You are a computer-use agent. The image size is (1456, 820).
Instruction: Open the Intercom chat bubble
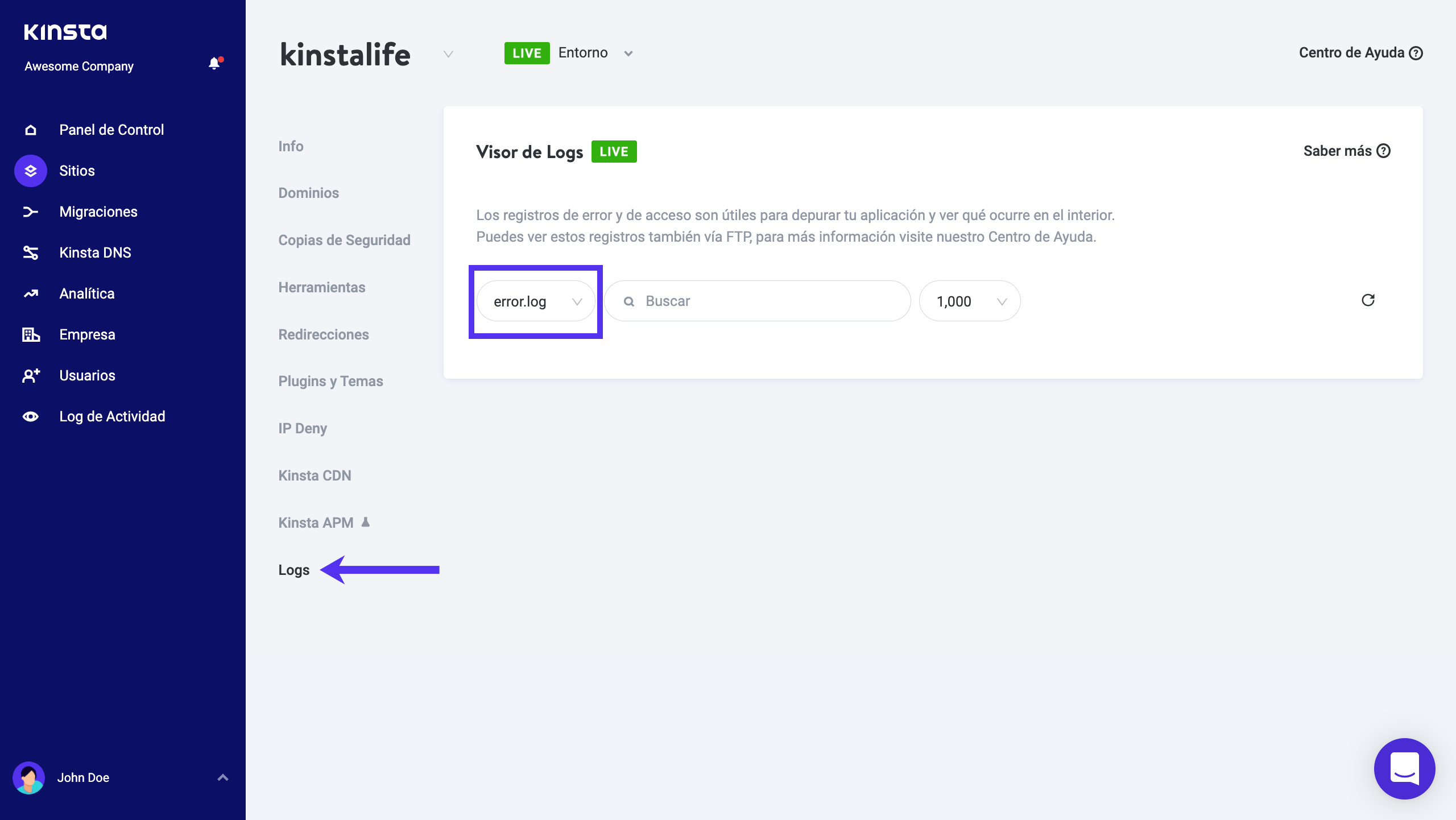(1404, 768)
